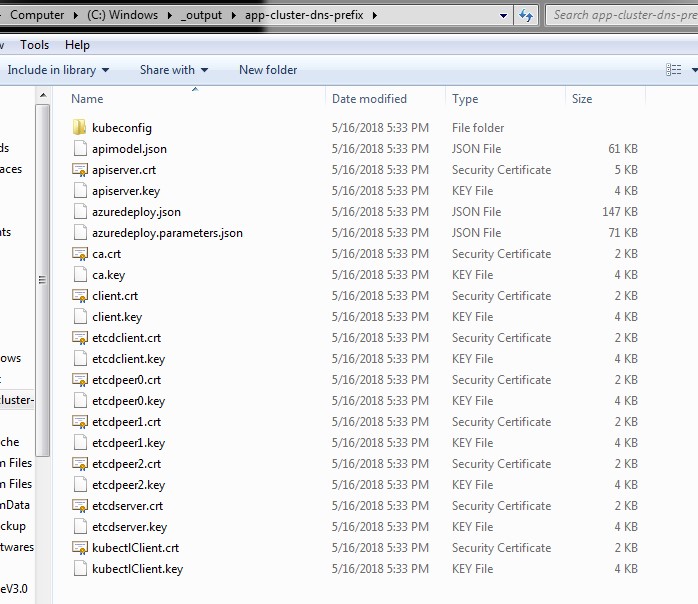Select the etcdpeer1.key file icon
This screenshot has height=604, width=698.
[80, 442]
